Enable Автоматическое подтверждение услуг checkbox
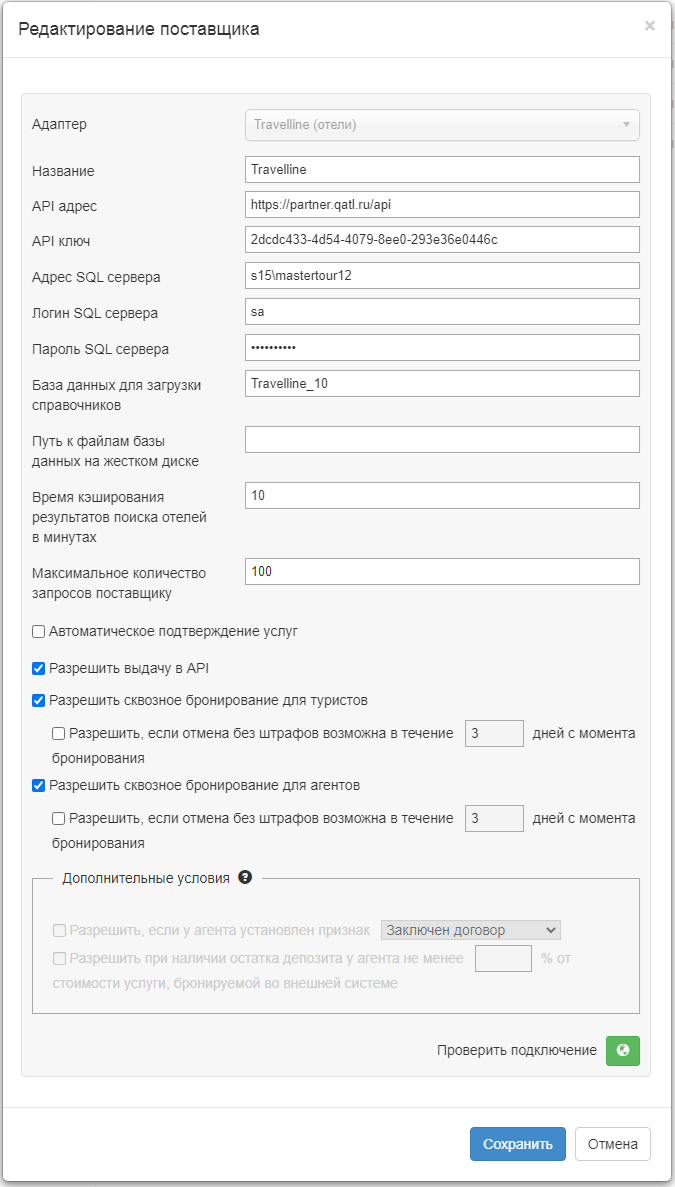675x1187 pixels. click(x=39, y=631)
